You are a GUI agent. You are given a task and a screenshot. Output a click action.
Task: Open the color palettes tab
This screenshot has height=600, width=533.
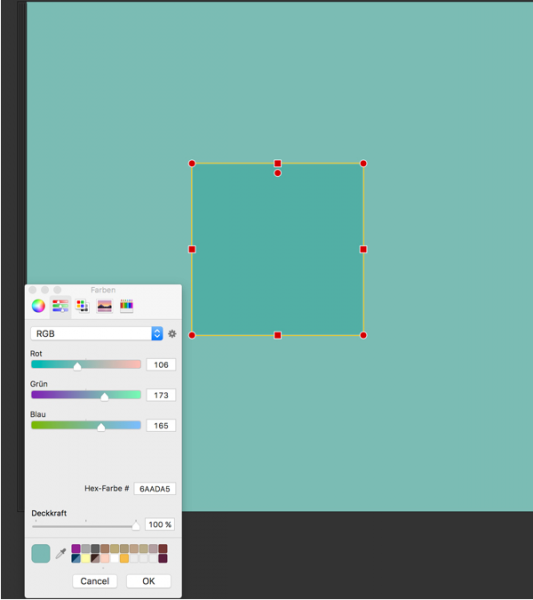[82, 306]
